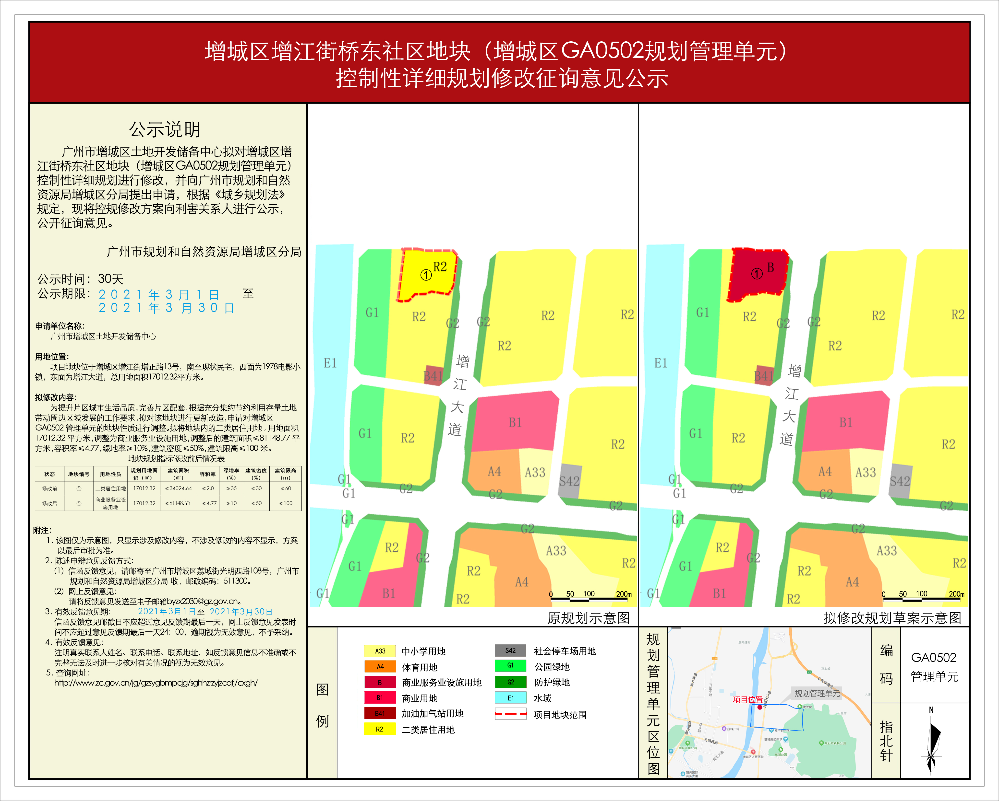This screenshot has width=999, height=801.
Task: Click the scale bar on the revised plan map
Action: [923, 595]
